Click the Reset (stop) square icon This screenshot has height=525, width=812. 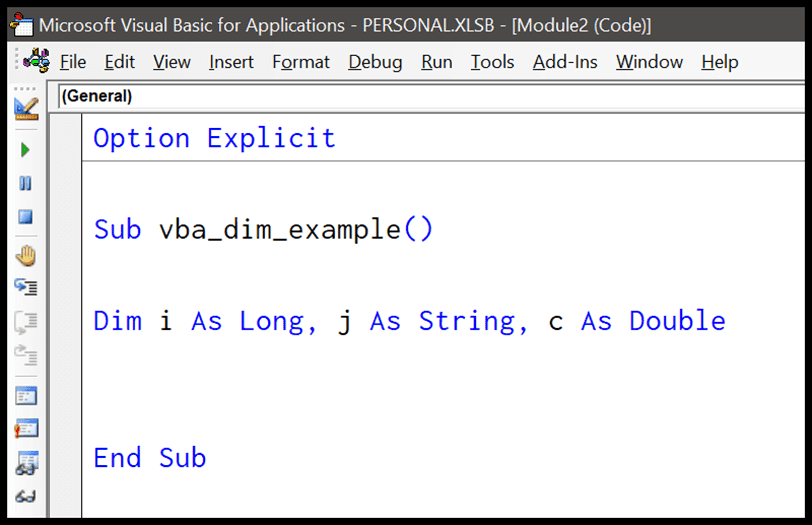(26, 217)
